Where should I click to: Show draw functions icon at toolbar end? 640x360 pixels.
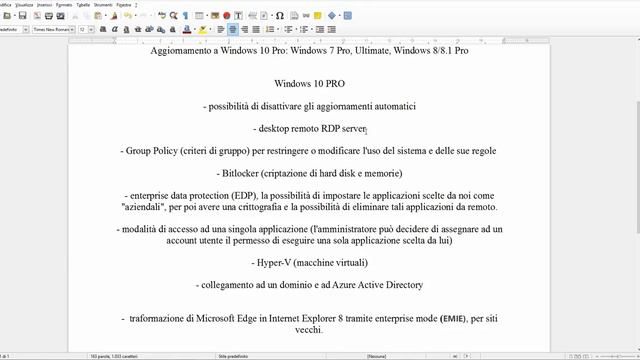pyautogui.click(x=347, y=16)
